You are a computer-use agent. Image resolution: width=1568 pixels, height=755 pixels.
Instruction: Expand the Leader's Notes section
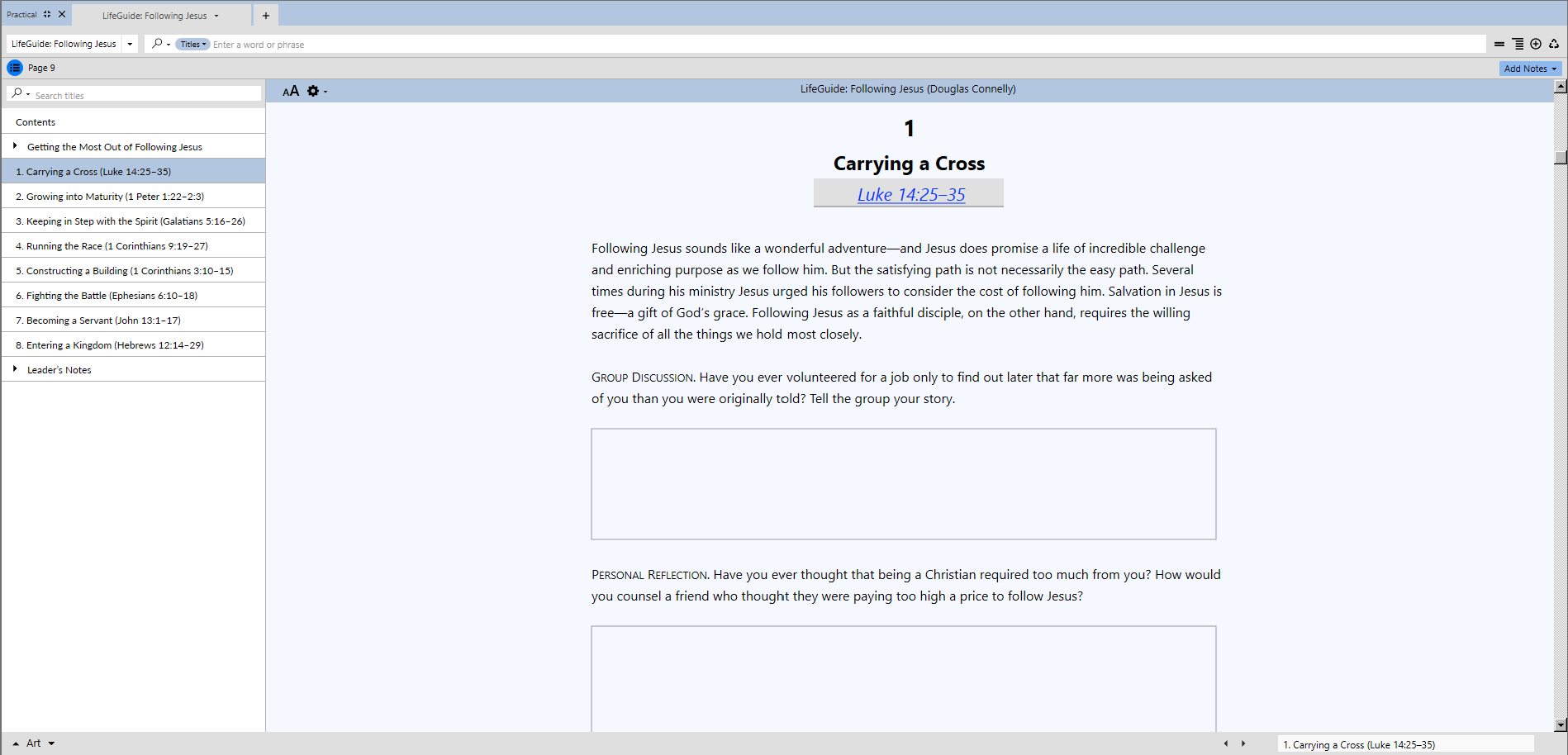point(15,369)
